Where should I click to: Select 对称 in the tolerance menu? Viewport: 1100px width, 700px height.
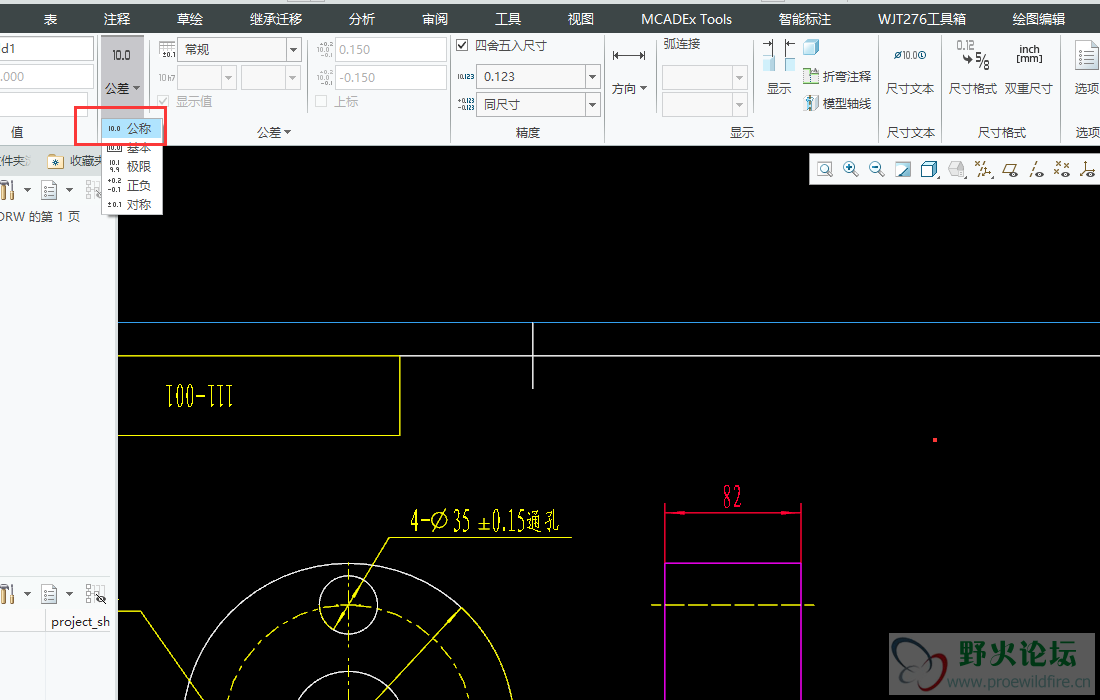[132, 204]
